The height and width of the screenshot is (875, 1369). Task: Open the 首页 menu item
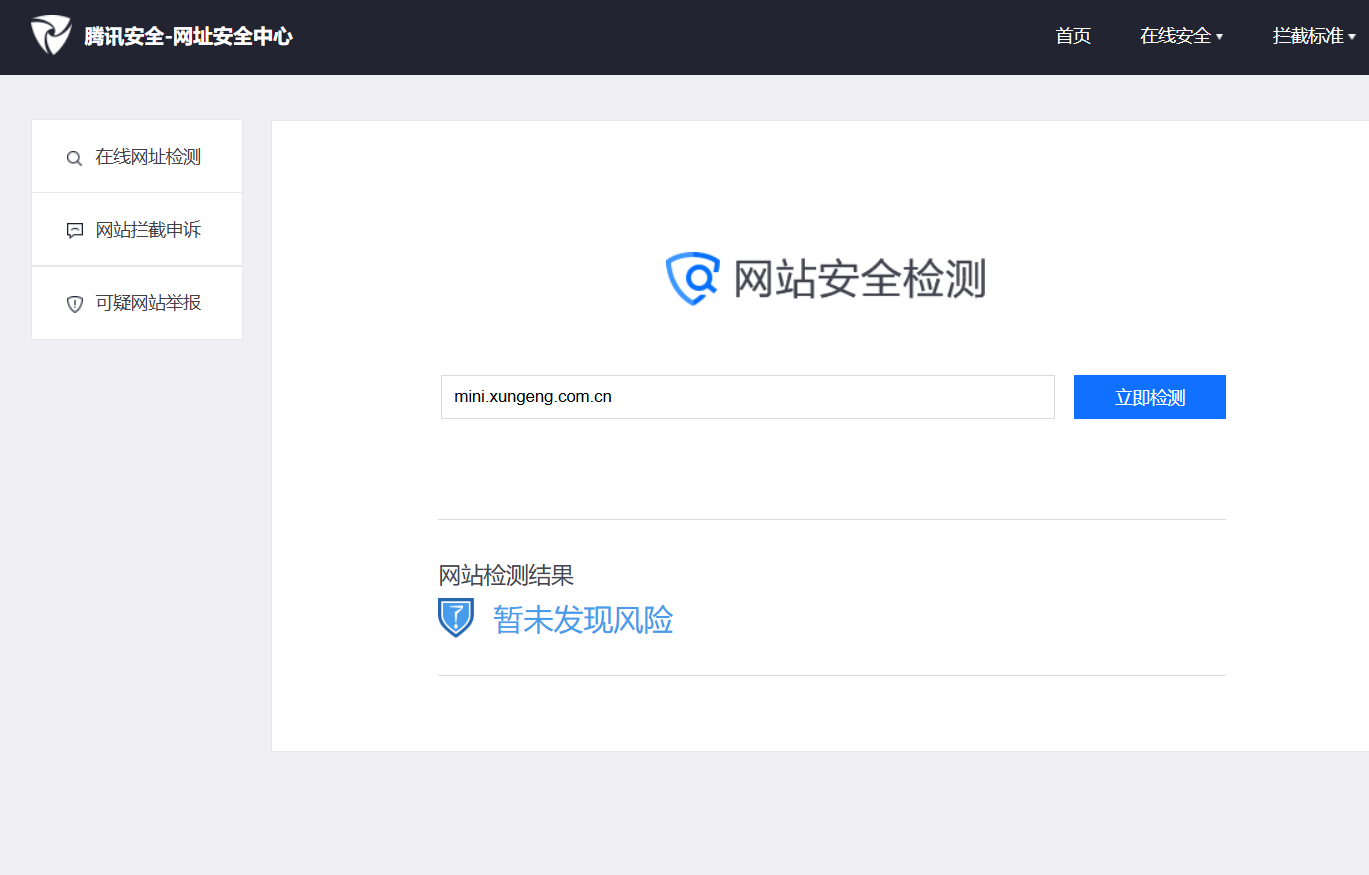1073,36
